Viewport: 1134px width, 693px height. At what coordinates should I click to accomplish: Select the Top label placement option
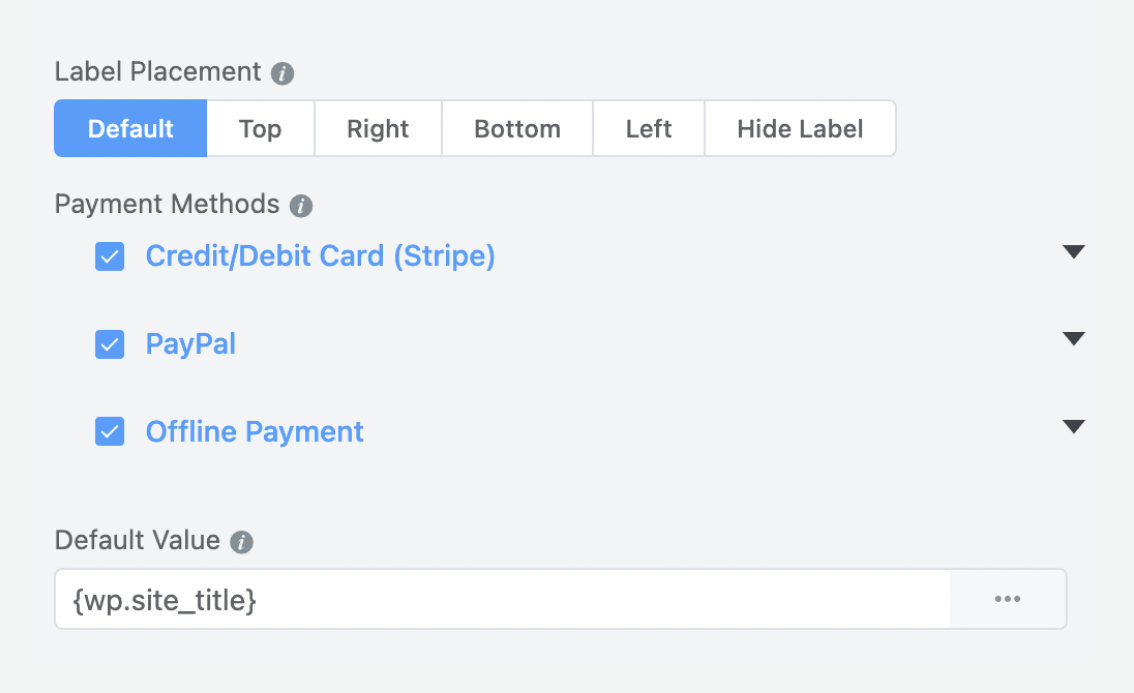click(x=260, y=129)
